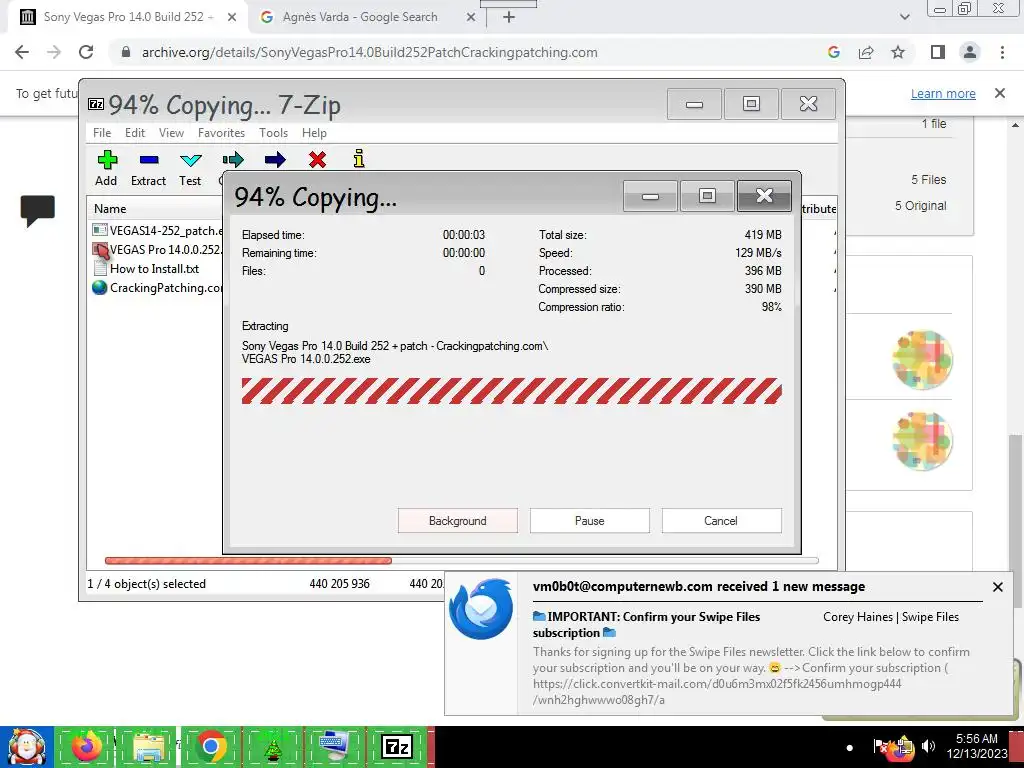Click the 7-Zip main window progress bar
The height and width of the screenshot is (768, 1024).
click(461, 560)
